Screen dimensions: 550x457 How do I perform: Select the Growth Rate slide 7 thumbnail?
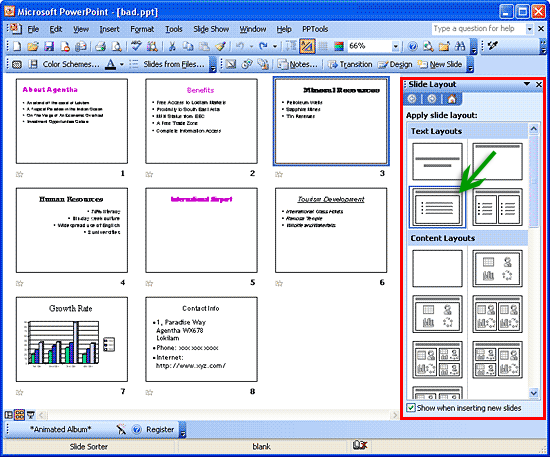pyautogui.click(x=72, y=339)
